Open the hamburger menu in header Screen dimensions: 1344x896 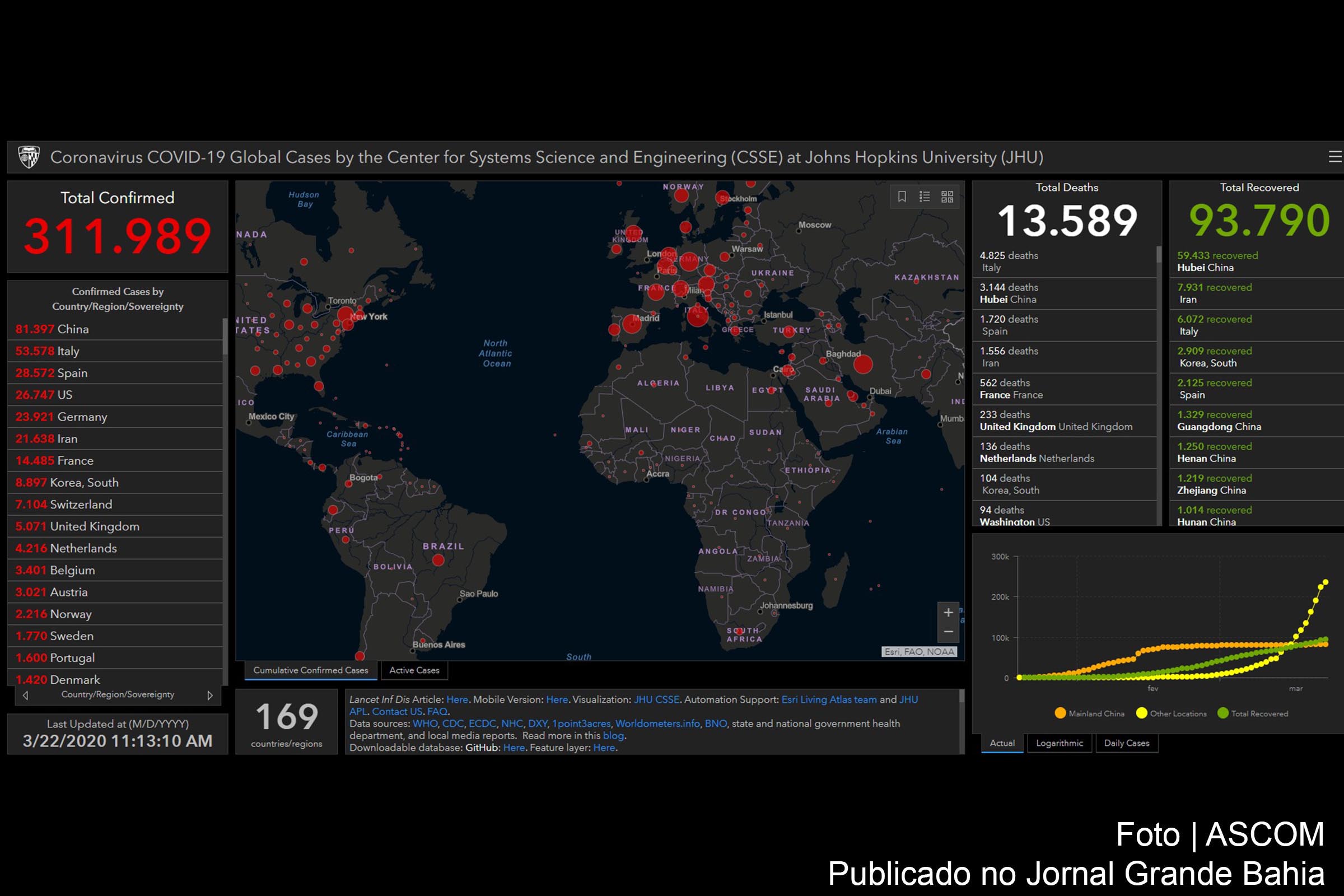[x=1334, y=157]
